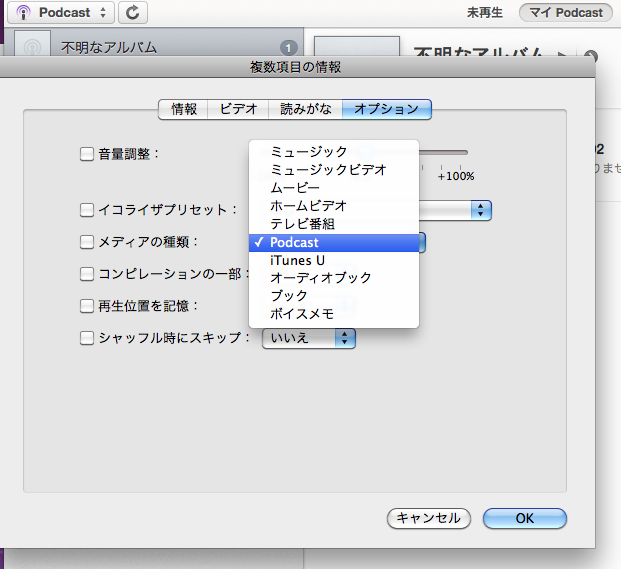Viewport: 621px width, 569px height.
Task: Switch to the ビデオ tab
Action: 238,109
